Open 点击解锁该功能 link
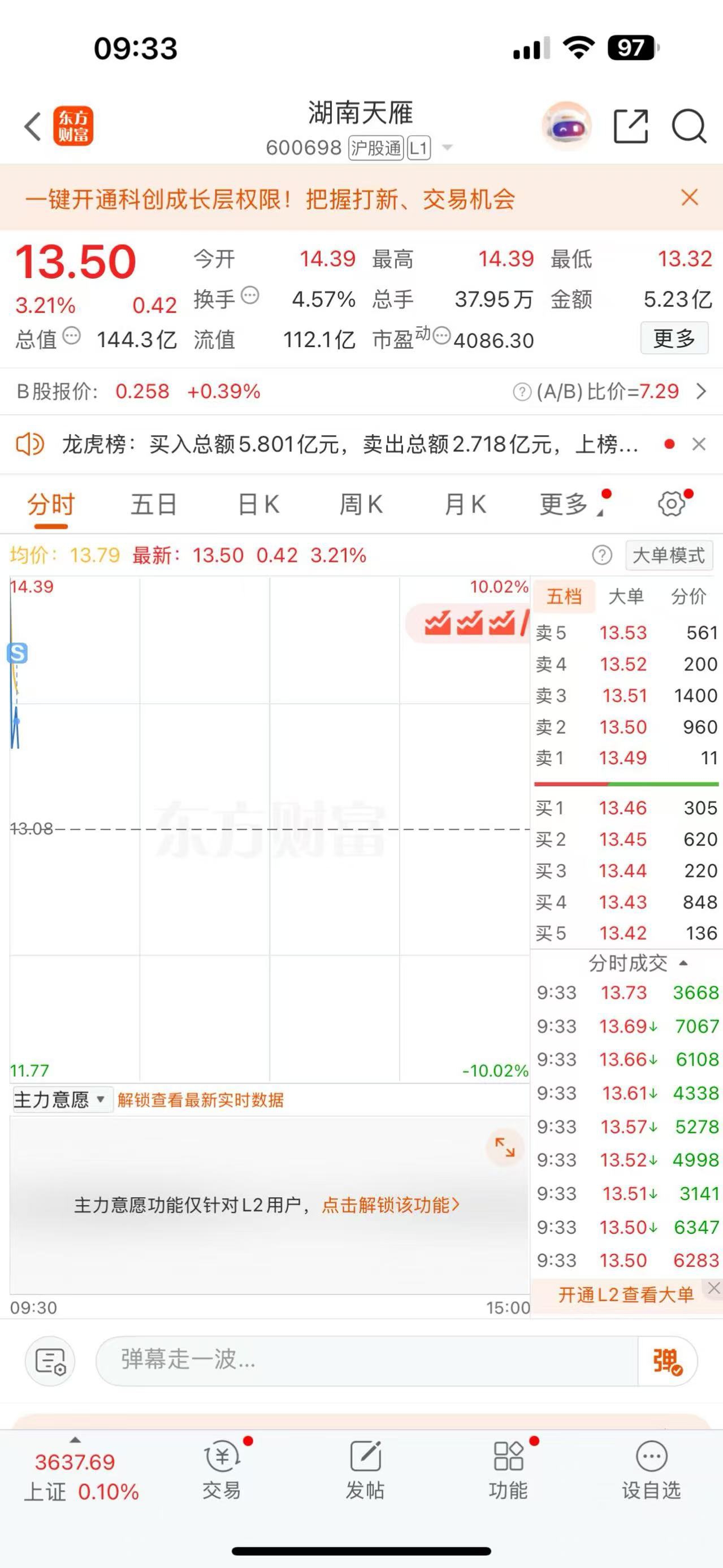Image resolution: width=723 pixels, height=1568 pixels. [390, 1205]
